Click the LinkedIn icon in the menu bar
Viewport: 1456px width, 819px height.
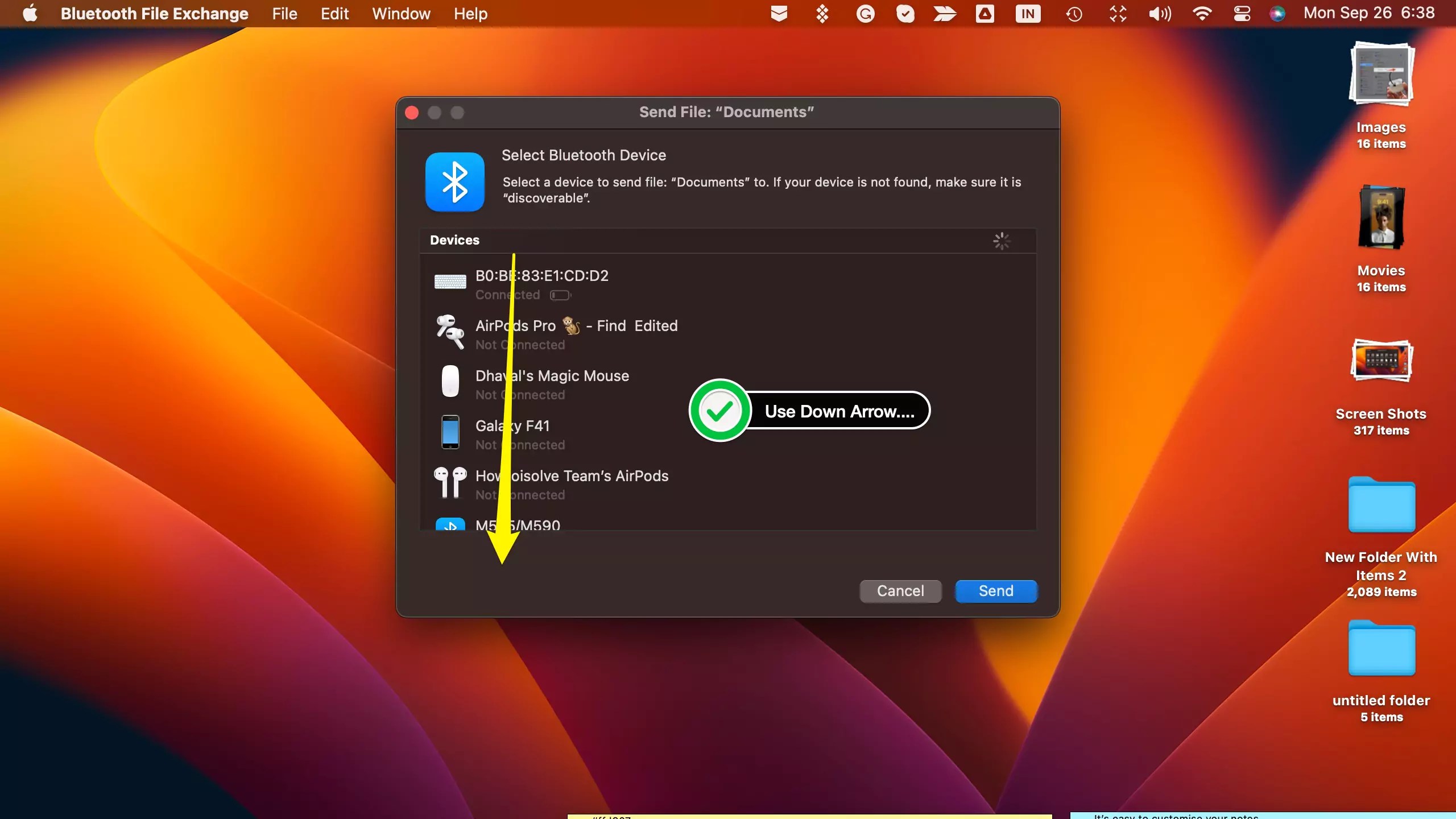pyautogui.click(x=1029, y=13)
